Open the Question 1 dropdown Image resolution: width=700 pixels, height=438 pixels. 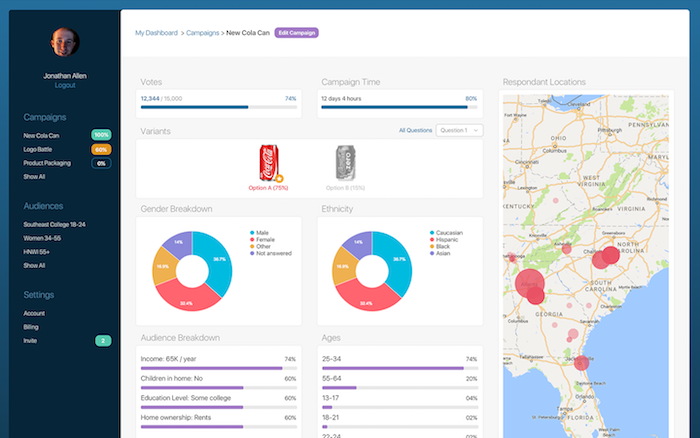(459, 130)
